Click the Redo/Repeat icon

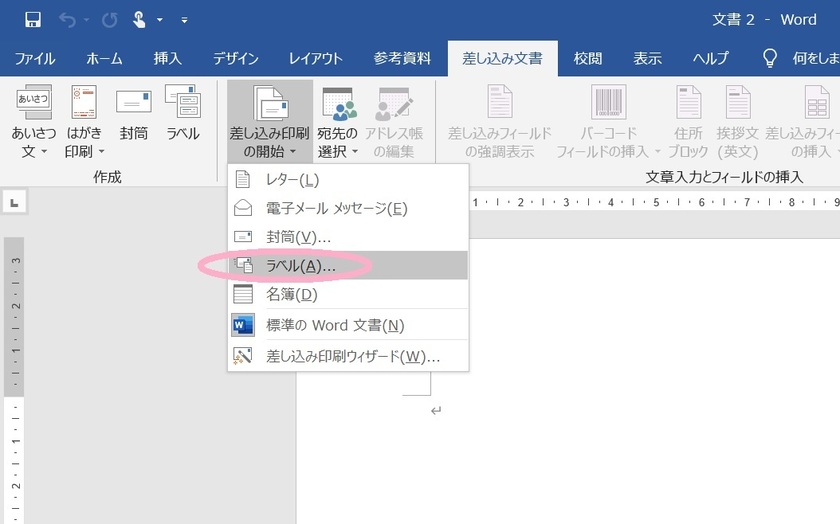coord(110,20)
